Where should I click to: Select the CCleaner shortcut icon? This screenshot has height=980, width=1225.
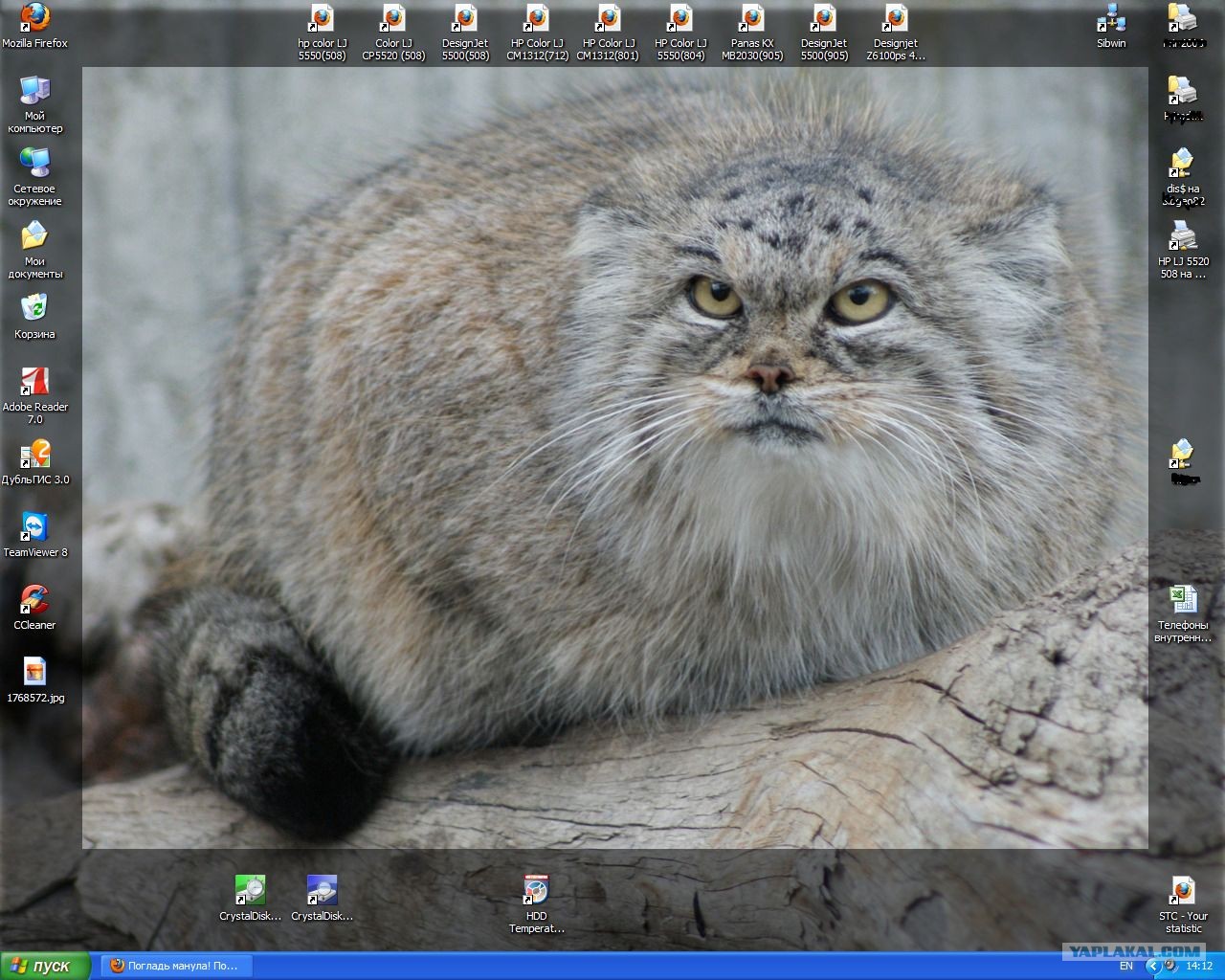click(x=34, y=599)
